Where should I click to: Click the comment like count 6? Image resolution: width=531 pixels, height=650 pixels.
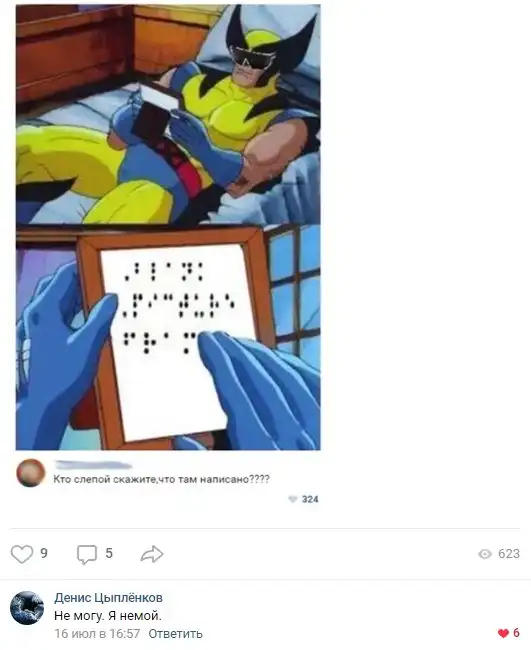coord(516,633)
